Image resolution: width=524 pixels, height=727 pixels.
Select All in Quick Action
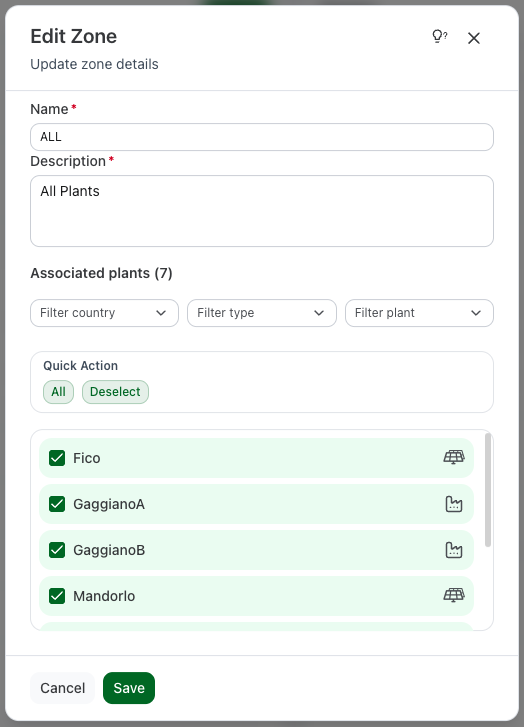click(58, 392)
